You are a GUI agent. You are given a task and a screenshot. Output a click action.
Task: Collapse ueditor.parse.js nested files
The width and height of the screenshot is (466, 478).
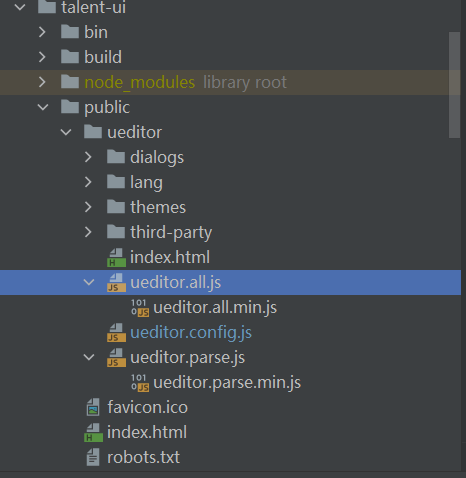89,357
